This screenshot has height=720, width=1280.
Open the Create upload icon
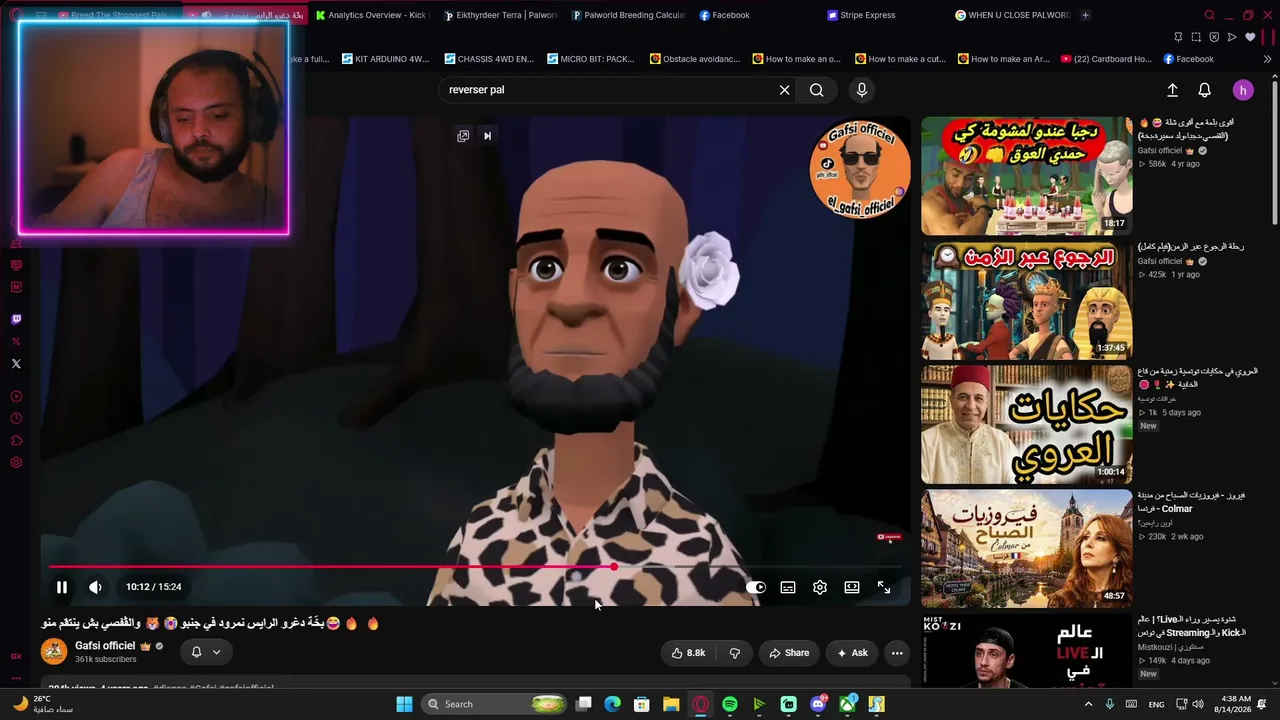click(x=1172, y=90)
